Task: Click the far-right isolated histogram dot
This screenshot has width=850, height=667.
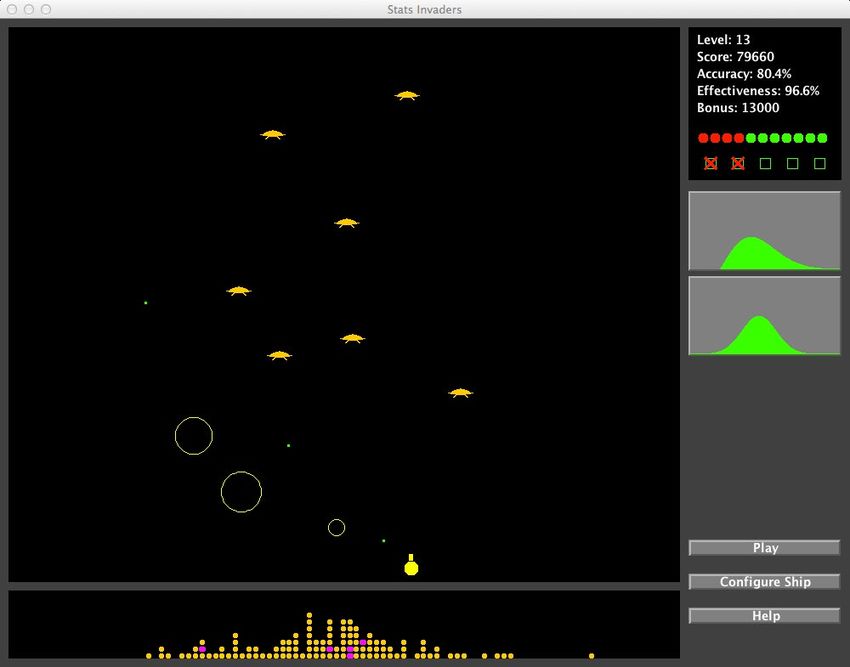Action: click(x=591, y=656)
